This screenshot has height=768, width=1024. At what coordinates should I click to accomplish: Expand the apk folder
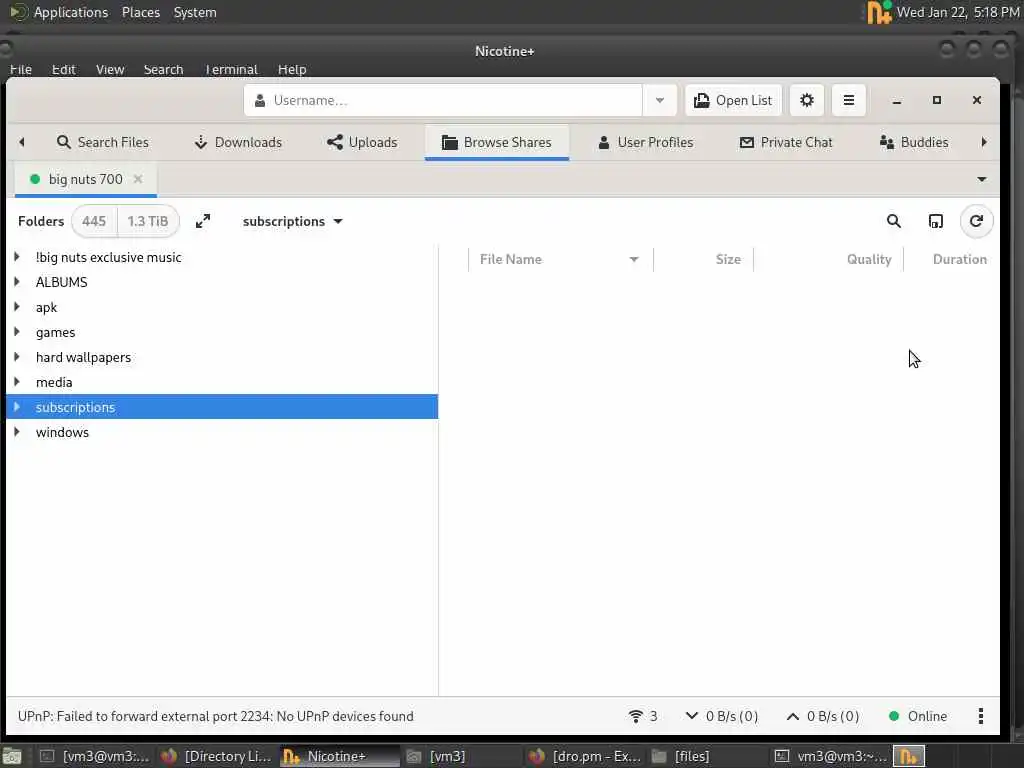(17, 307)
